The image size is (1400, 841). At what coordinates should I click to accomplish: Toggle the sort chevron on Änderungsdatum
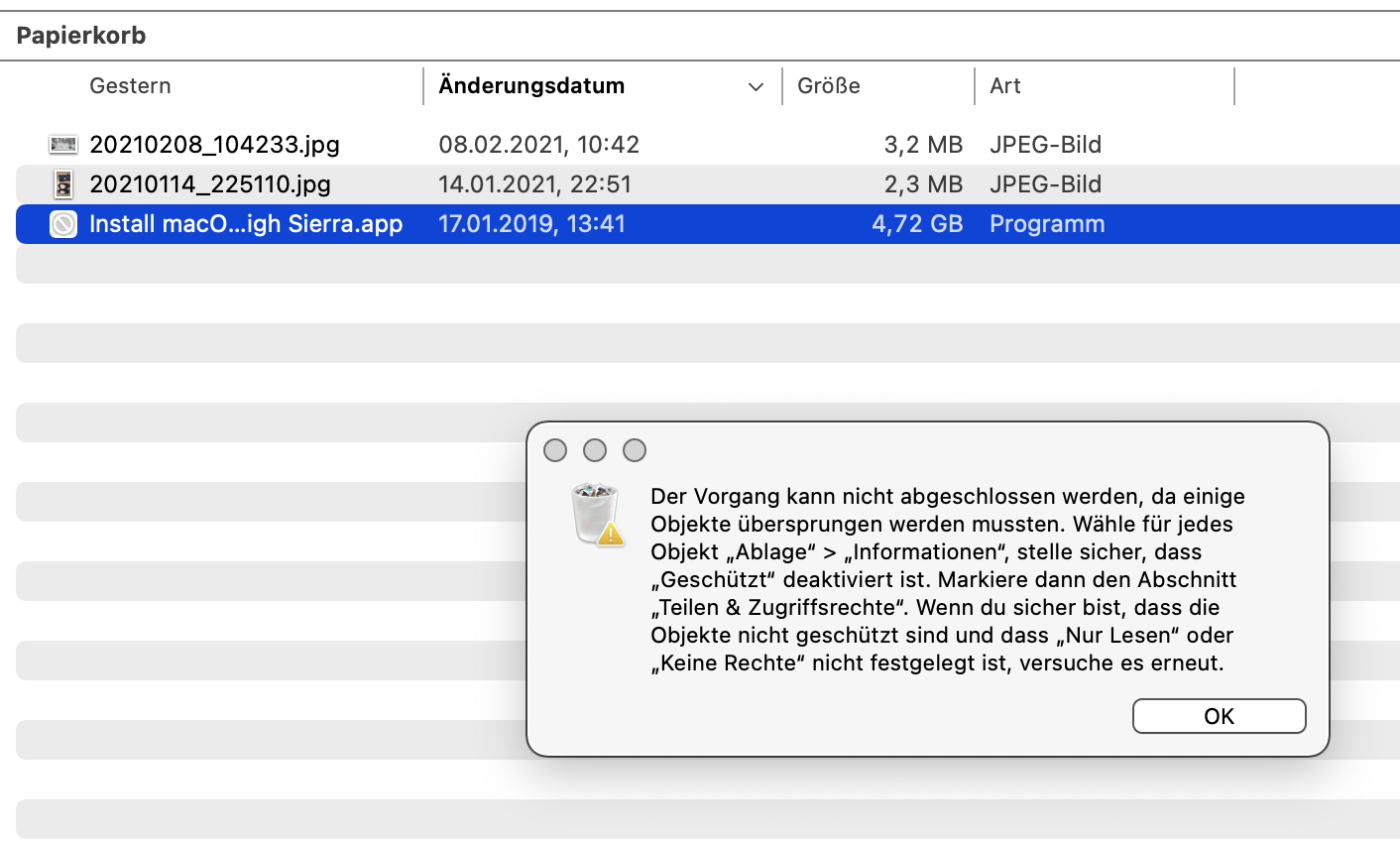tap(756, 87)
